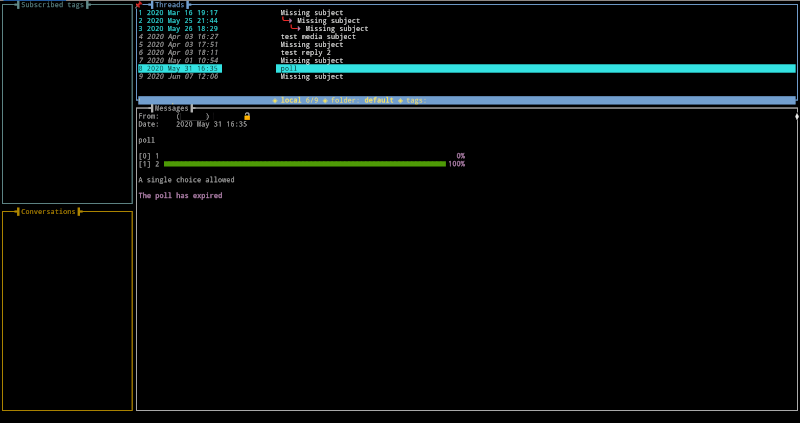
Task: Click the scroll indicator diamond in Messages pane
Action: click(x=797, y=116)
